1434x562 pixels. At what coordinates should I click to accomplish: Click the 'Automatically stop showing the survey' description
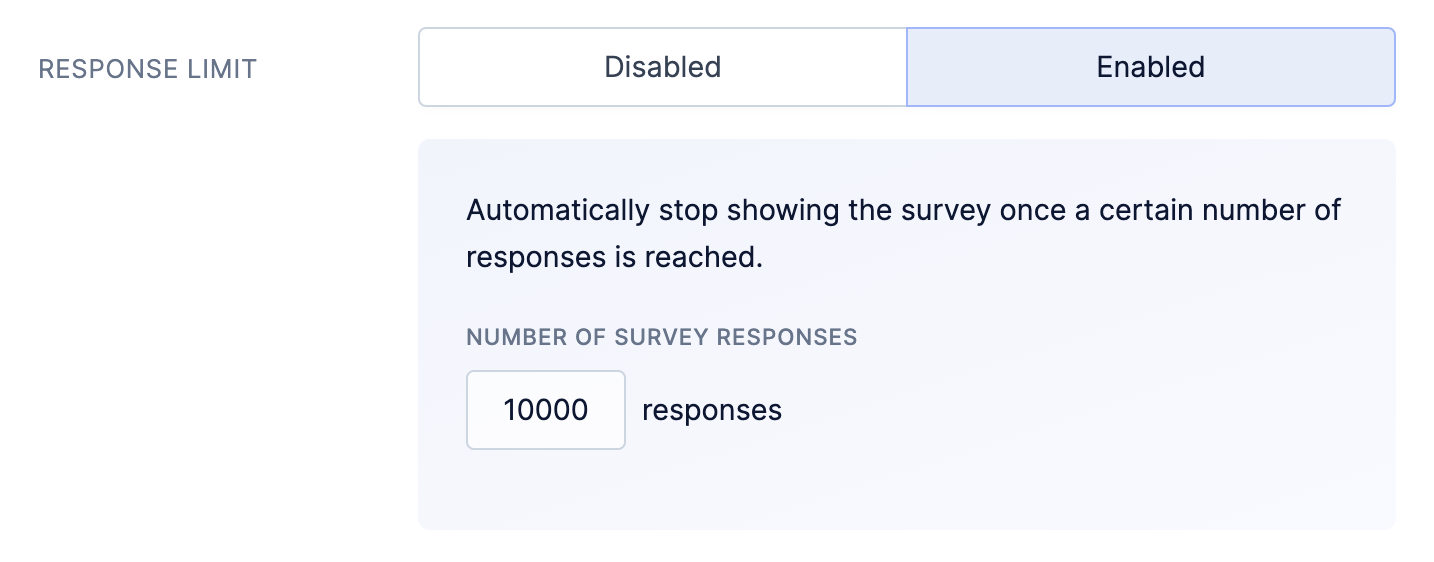click(904, 234)
